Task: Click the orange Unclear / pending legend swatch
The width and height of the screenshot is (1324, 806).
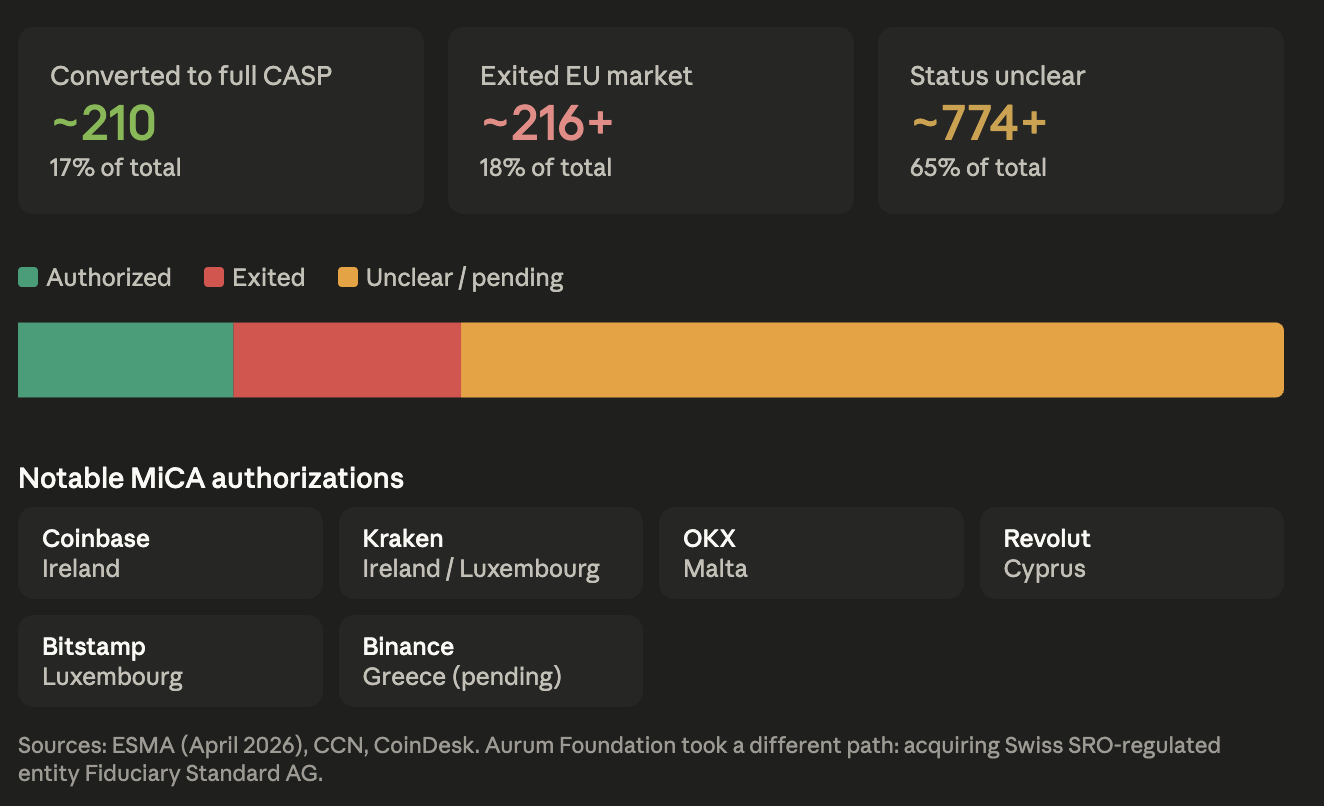Action: 348,277
